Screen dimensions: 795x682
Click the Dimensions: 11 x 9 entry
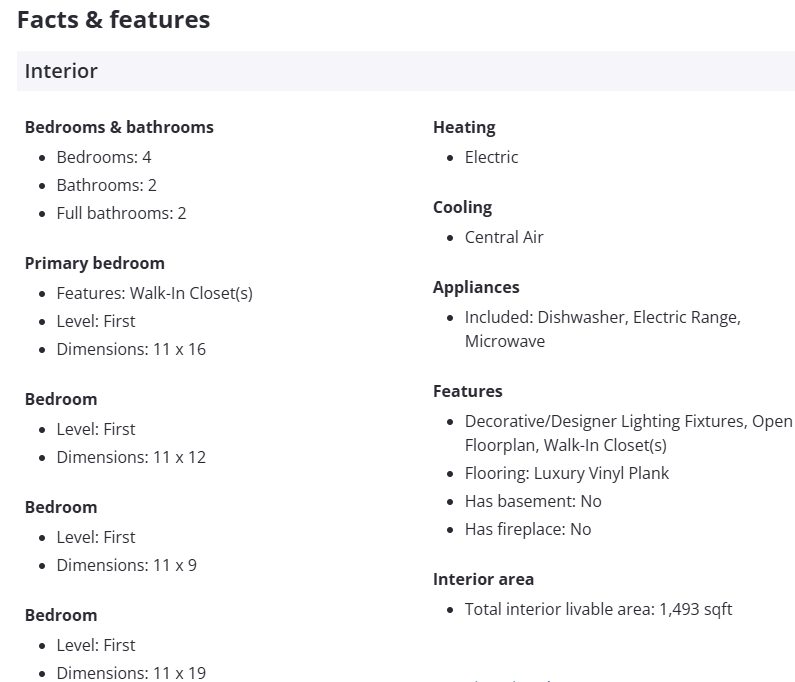[126, 565]
